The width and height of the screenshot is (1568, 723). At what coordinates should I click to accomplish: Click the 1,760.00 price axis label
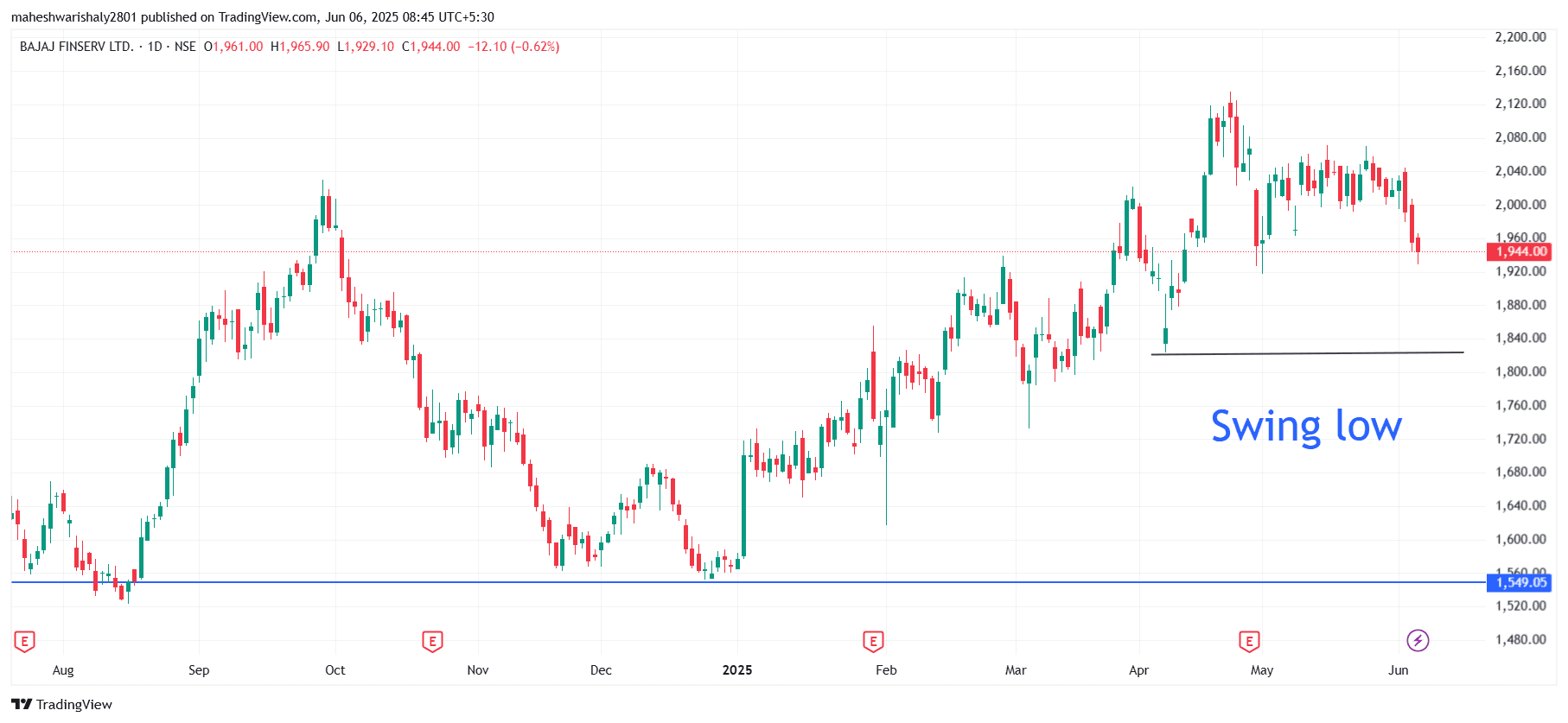tap(1520, 405)
